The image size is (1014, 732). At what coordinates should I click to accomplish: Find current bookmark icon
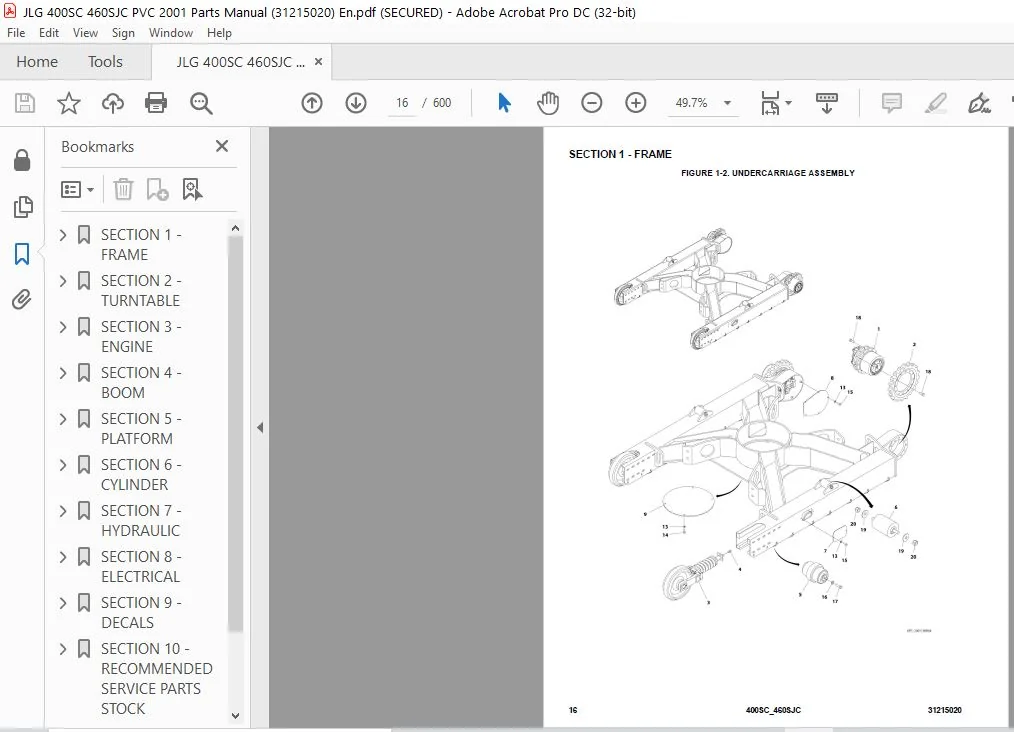(192, 189)
